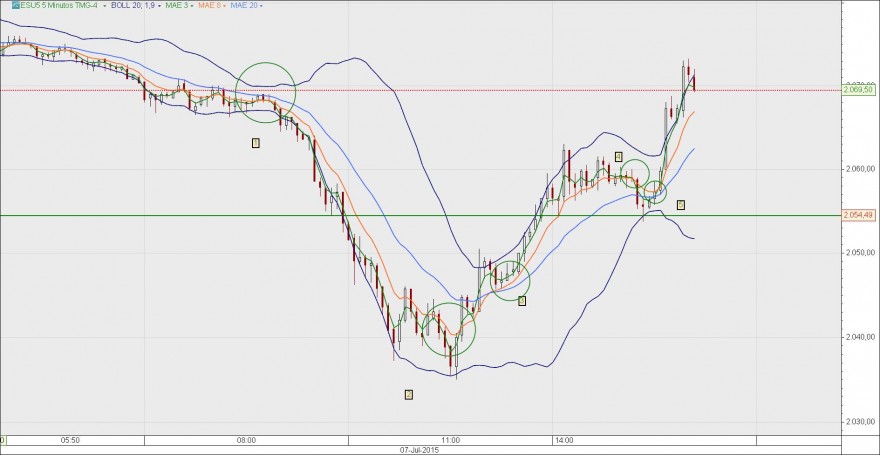
Task: Open the MAE 20 indicator dropdown
Action: pos(261,6)
